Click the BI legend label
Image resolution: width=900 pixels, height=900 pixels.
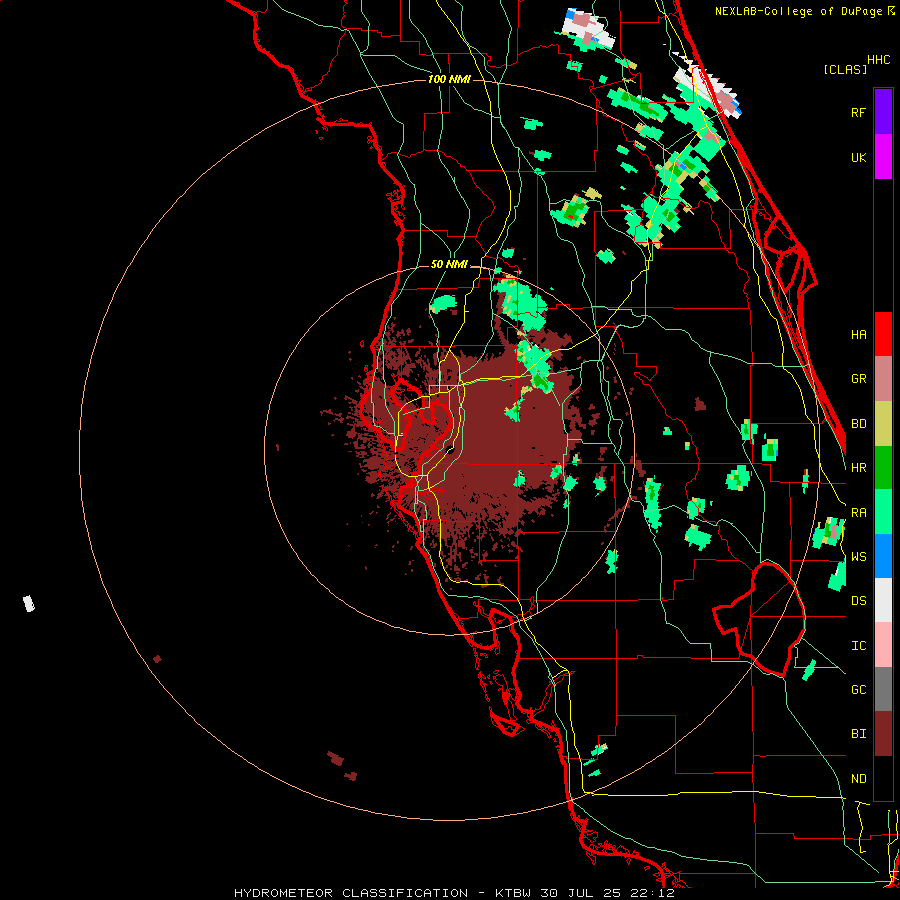click(x=859, y=734)
